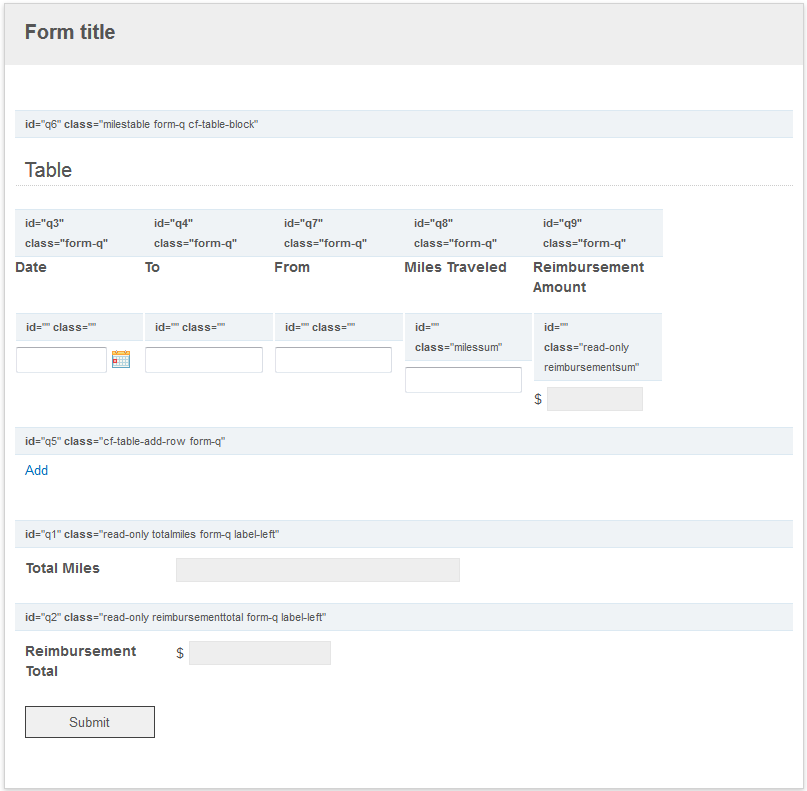Click the Total Miles label

tap(63, 568)
